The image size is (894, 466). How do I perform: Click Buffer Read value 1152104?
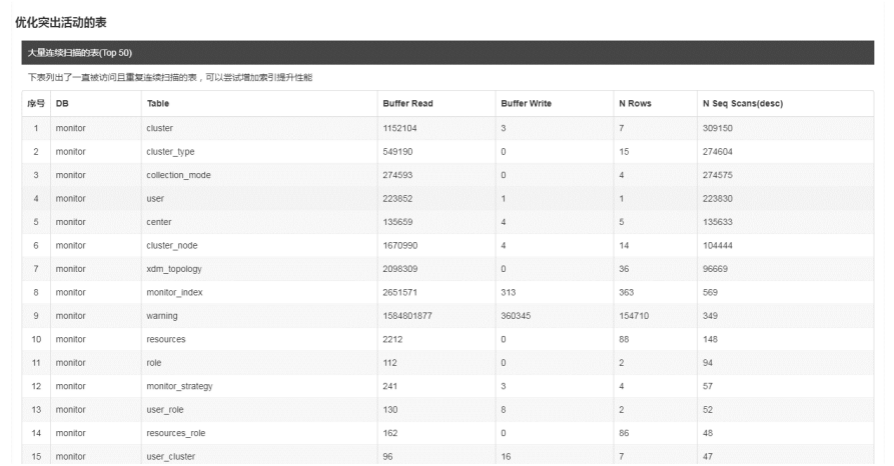coord(400,128)
